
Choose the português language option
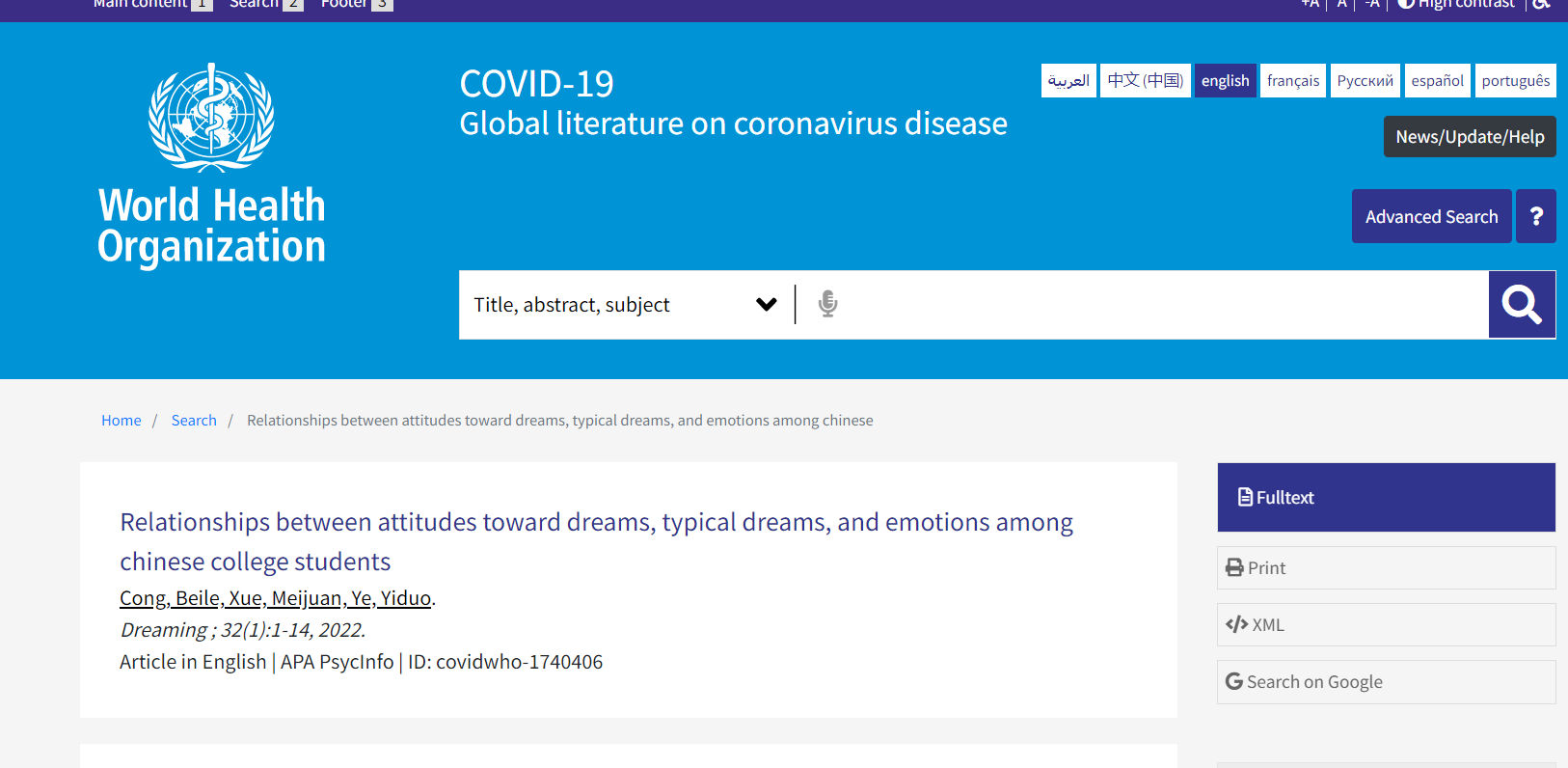pyautogui.click(x=1515, y=81)
